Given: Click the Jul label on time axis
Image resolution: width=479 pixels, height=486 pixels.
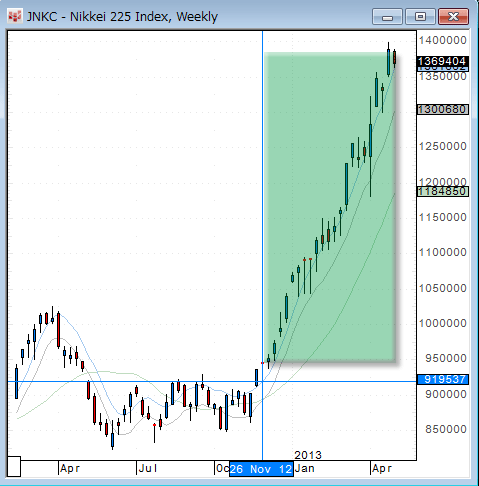Looking at the screenshot, I should [x=148, y=468].
